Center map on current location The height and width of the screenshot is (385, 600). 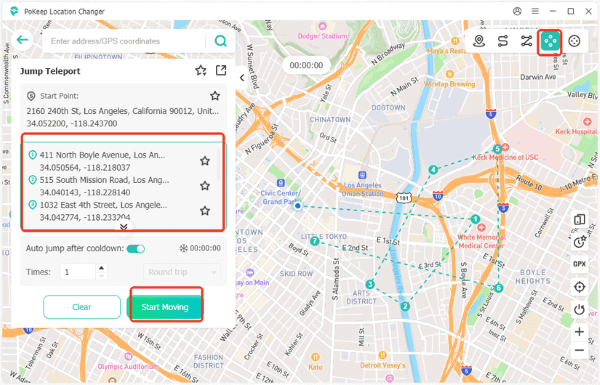click(579, 287)
